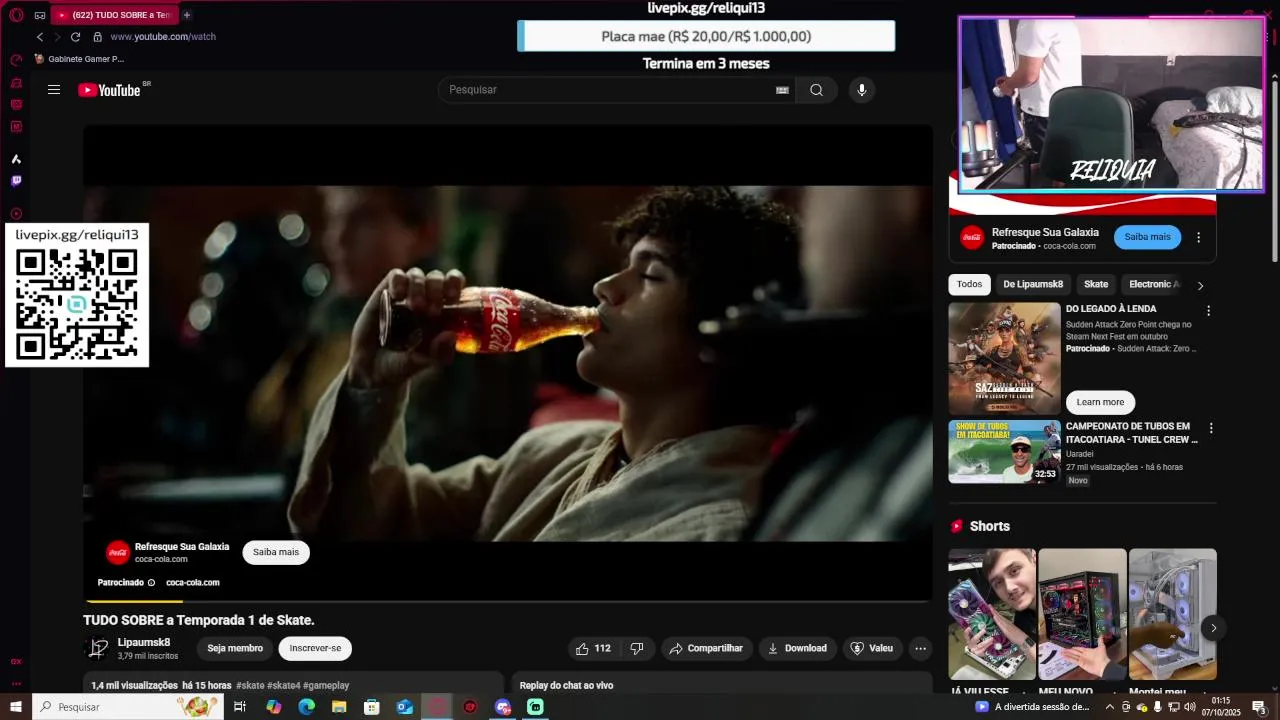Viewport: 1280px width, 720px height.
Task: Click the Compartilhar share button
Action: coord(706,648)
